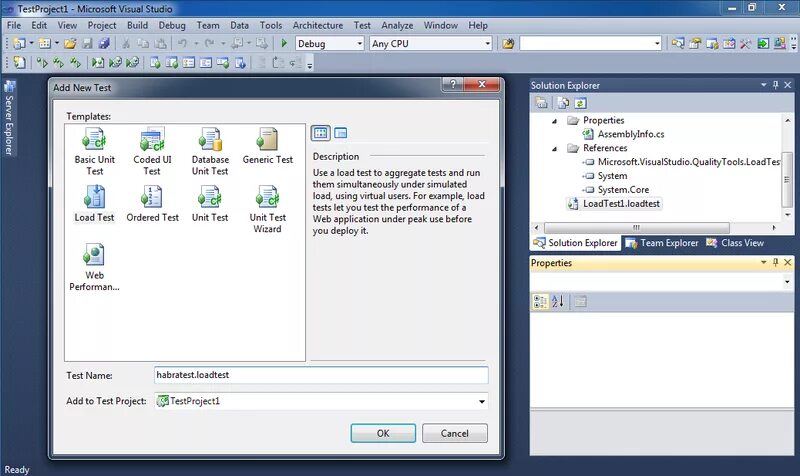Click into the Test Name input field
This screenshot has width=800, height=476.
(x=321, y=375)
